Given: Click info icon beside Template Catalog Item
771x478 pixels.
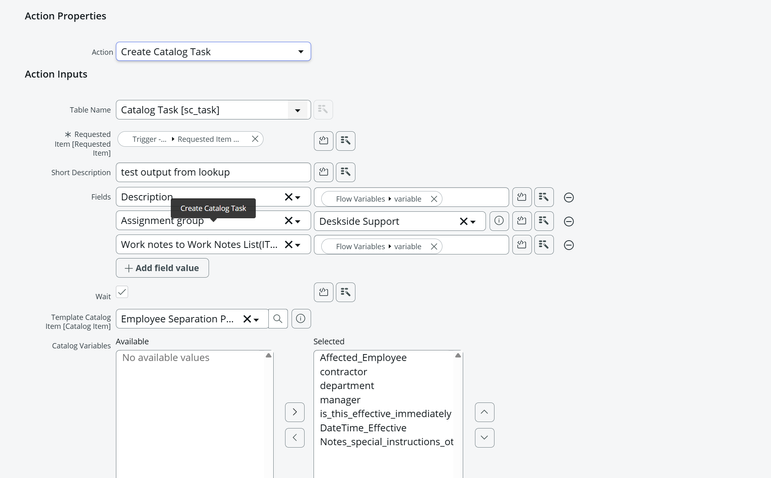Looking at the screenshot, I should [300, 319].
